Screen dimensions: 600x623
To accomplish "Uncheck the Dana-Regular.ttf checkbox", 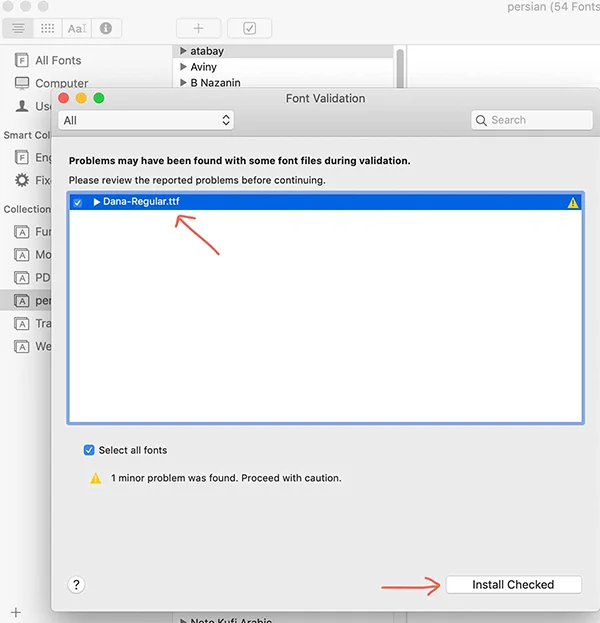I will coord(78,202).
